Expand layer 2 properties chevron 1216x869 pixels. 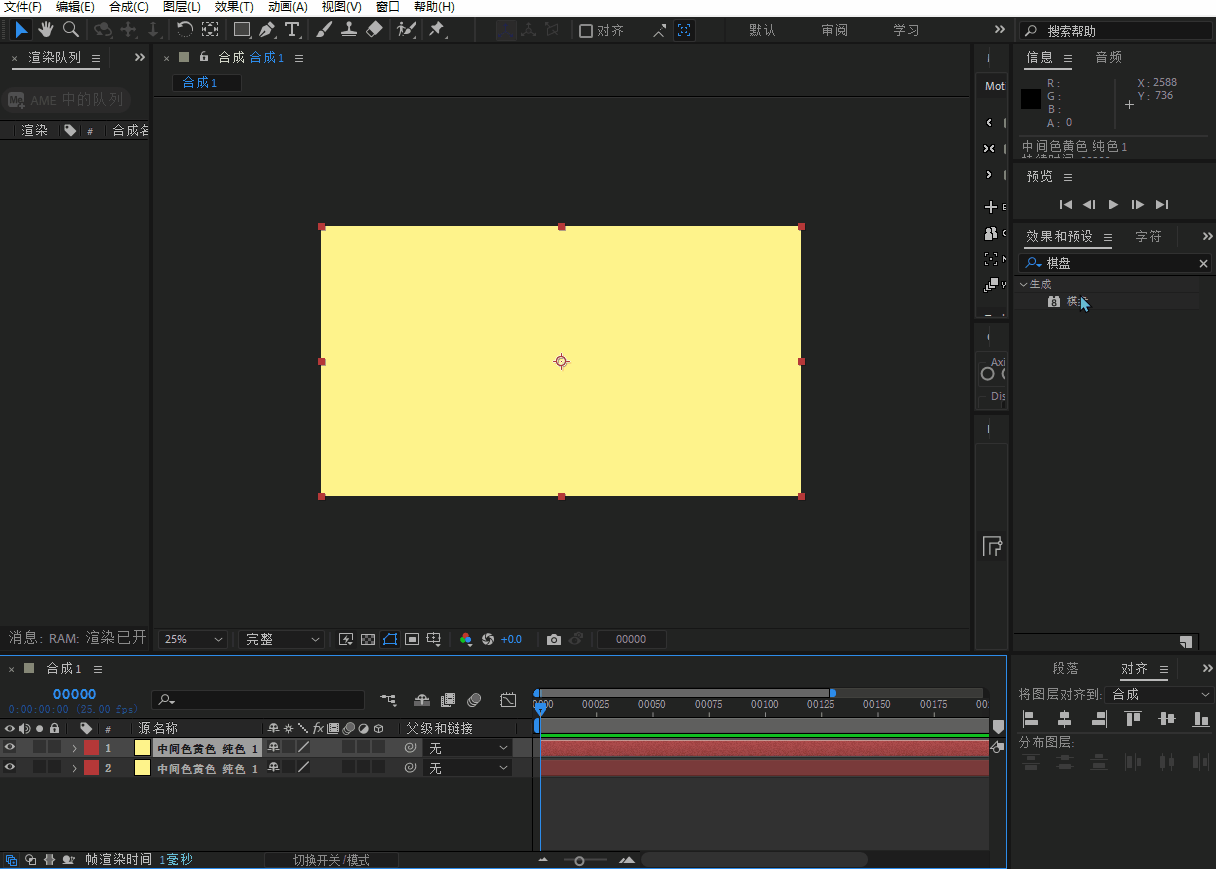[74, 767]
